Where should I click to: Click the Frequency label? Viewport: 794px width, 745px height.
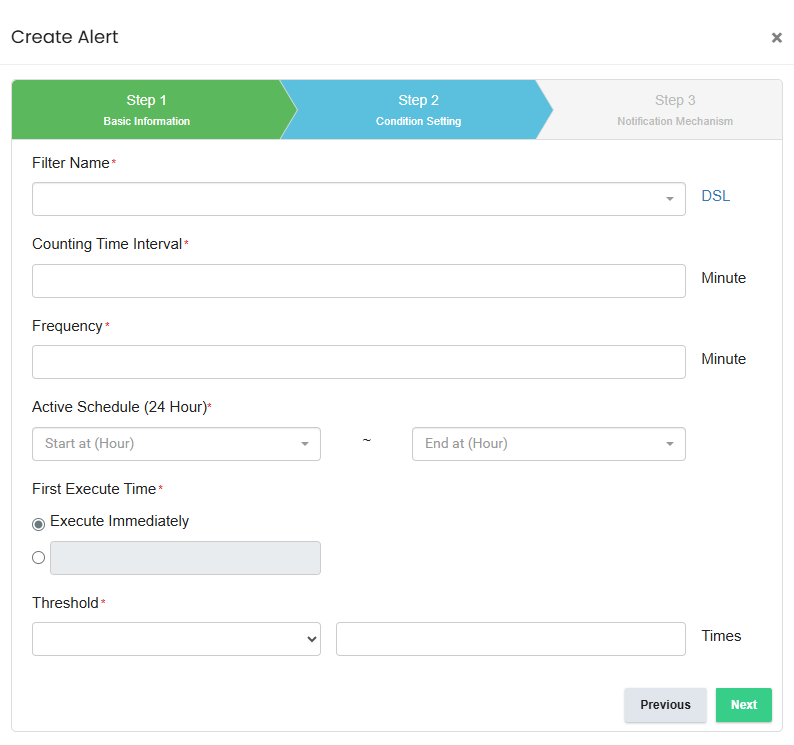tap(67, 326)
